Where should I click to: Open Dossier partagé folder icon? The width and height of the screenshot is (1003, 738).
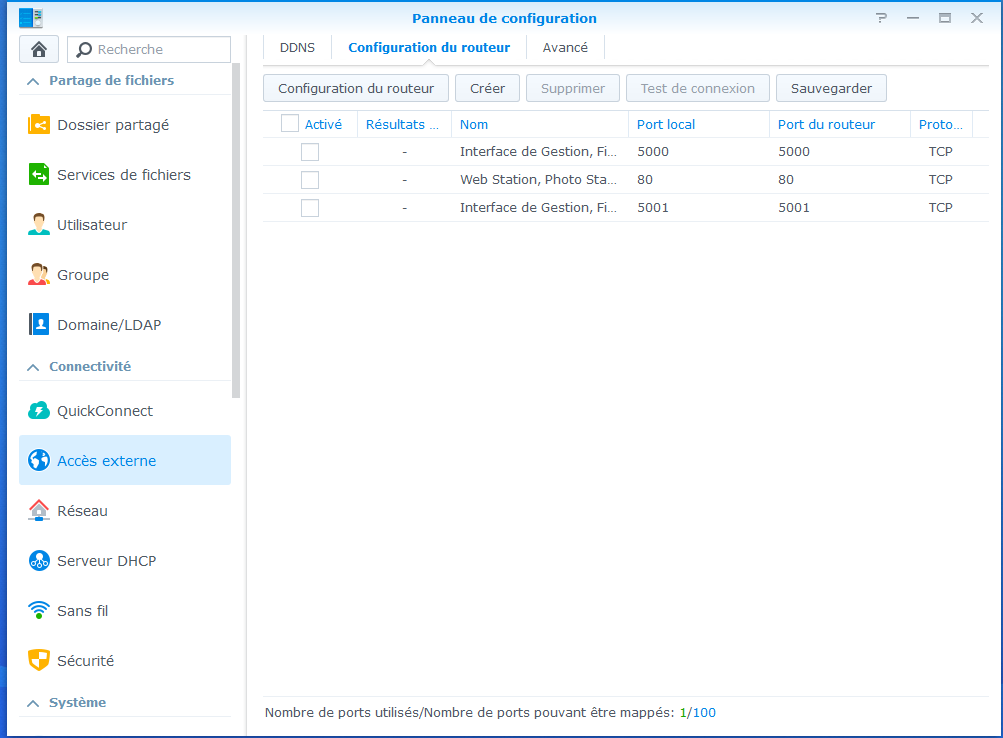(39, 125)
